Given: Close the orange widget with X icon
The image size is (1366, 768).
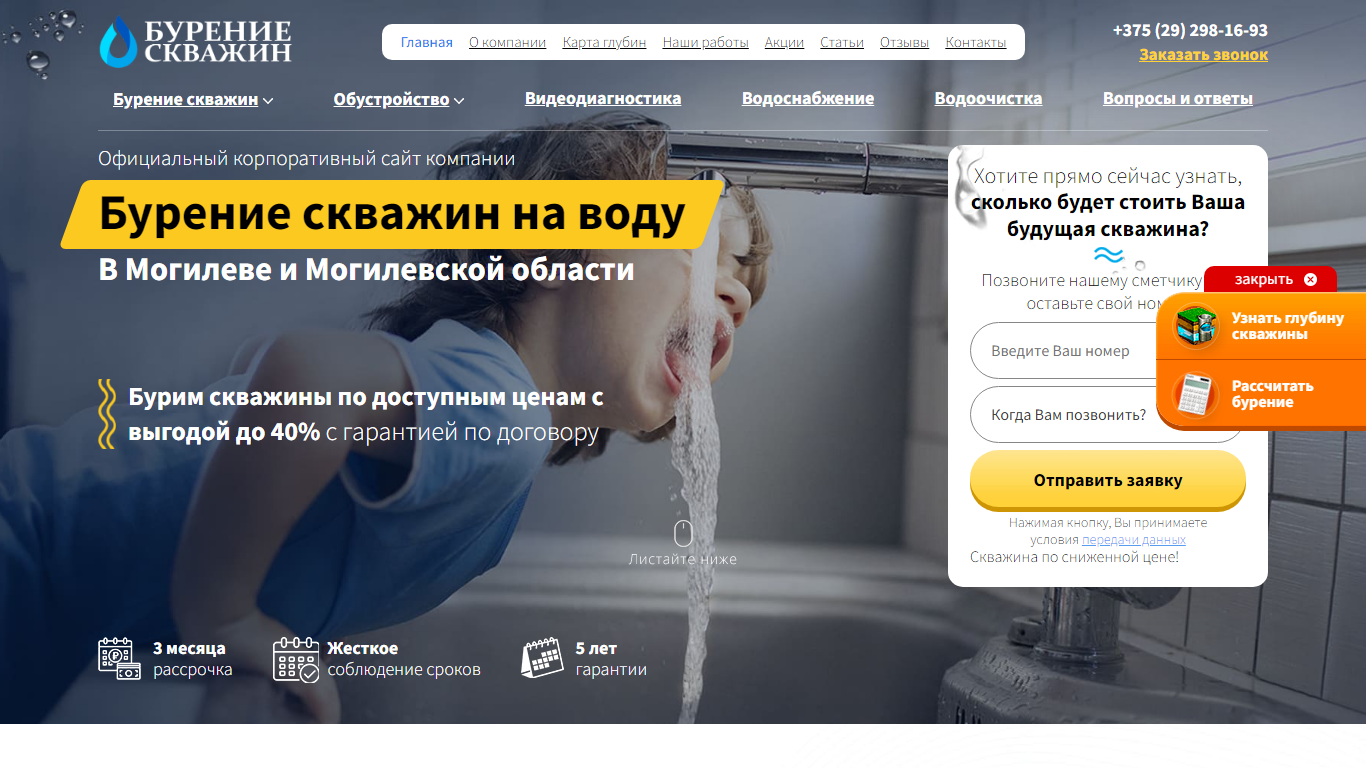Looking at the screenshot, I should pyautogui.click(x=1311, y=280).
